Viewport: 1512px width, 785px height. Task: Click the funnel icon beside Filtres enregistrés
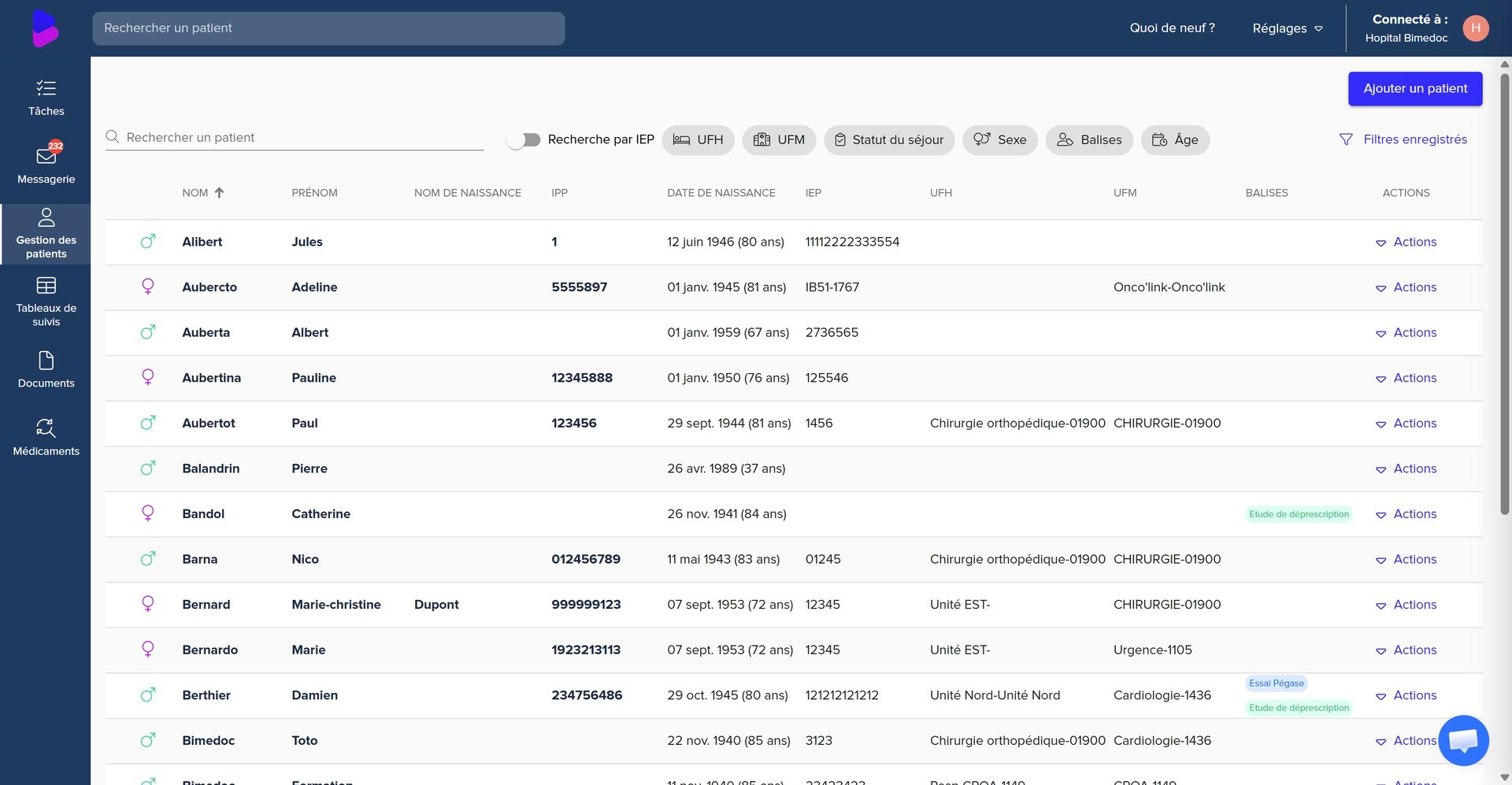(1346, 139)
